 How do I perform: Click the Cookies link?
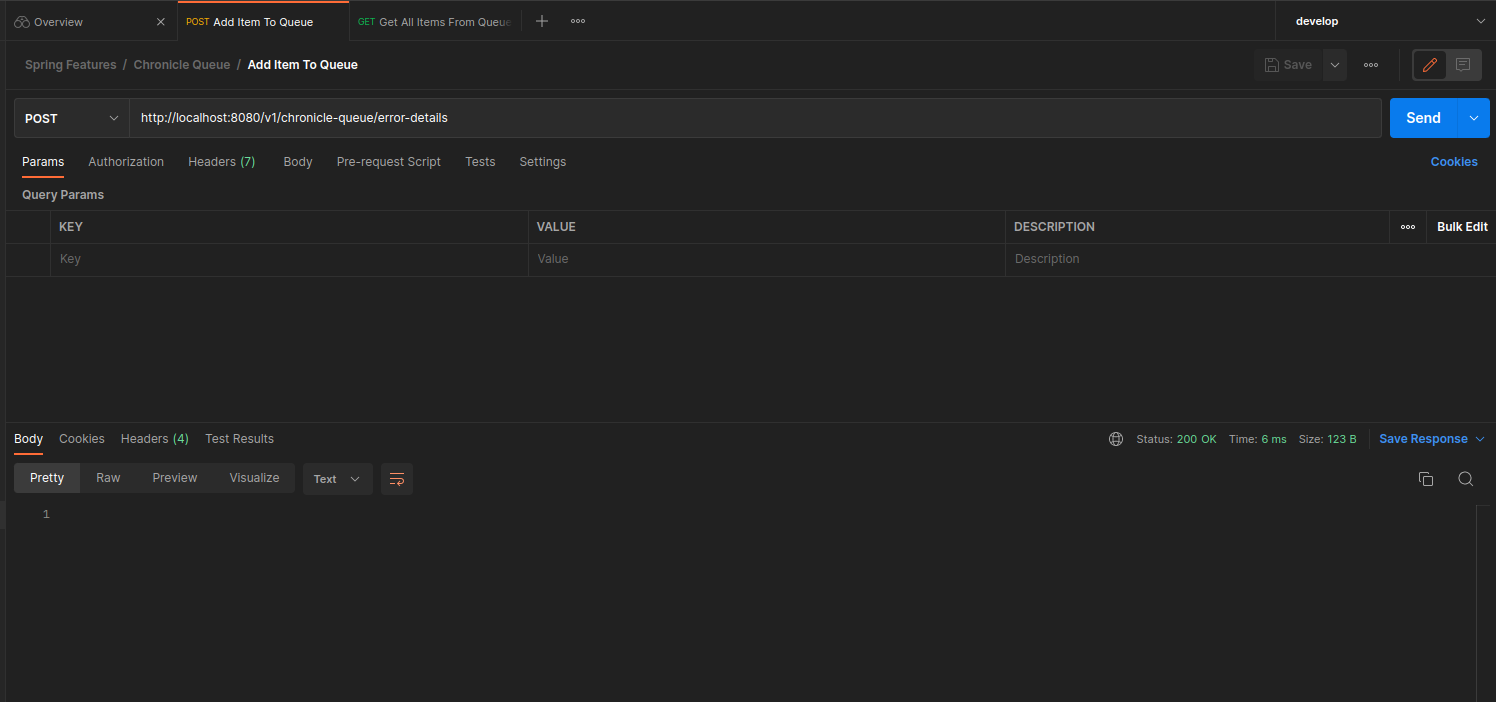(x=1453, y=162)
